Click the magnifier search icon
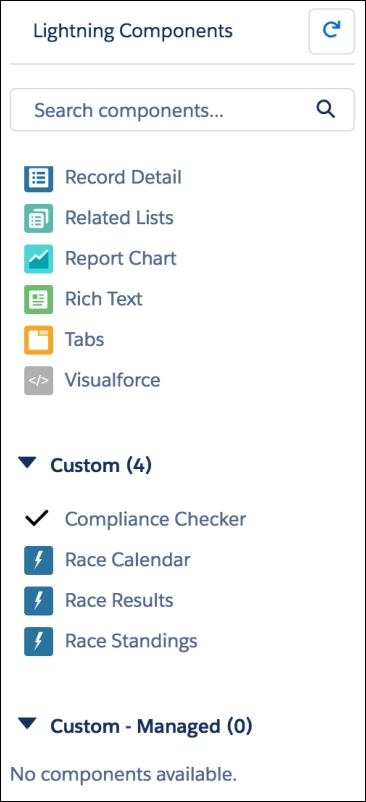 click(x=325, y=109)
